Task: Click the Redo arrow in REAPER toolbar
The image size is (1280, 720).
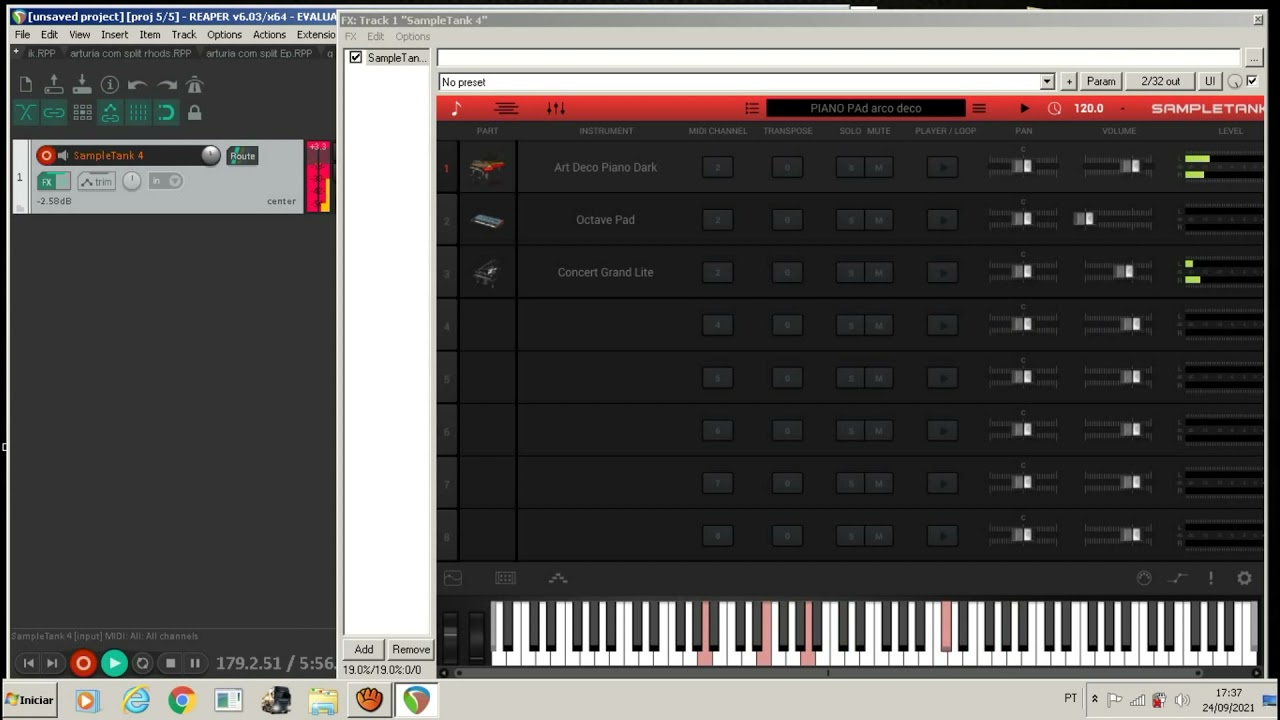Action: pyautogui.click(x=167, y=85)
